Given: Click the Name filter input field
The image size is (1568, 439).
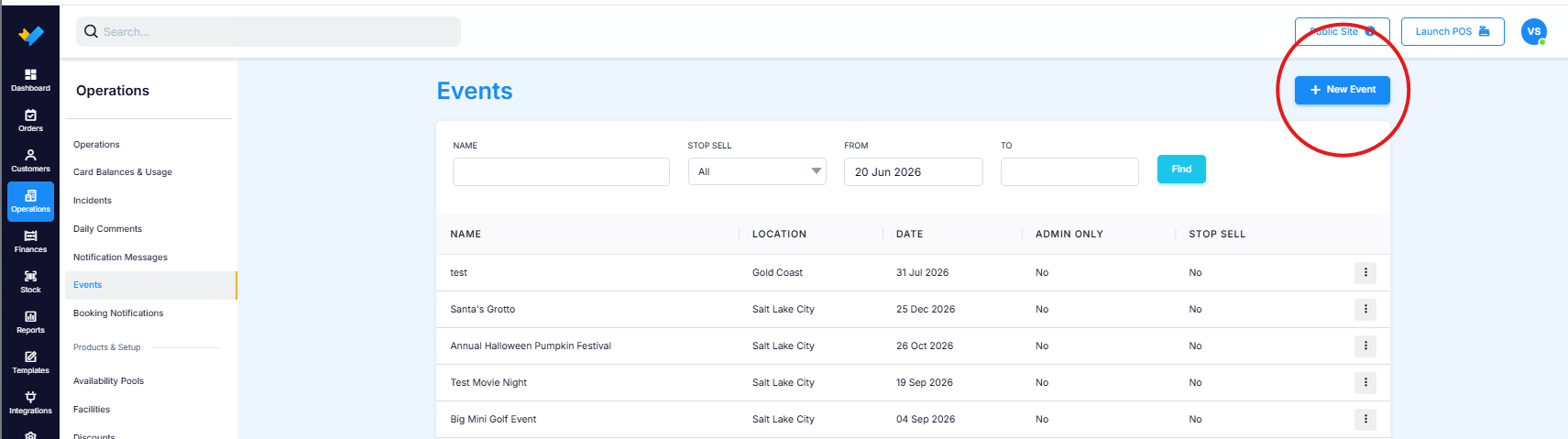Looking at the screenshot, I should (561, 171).
